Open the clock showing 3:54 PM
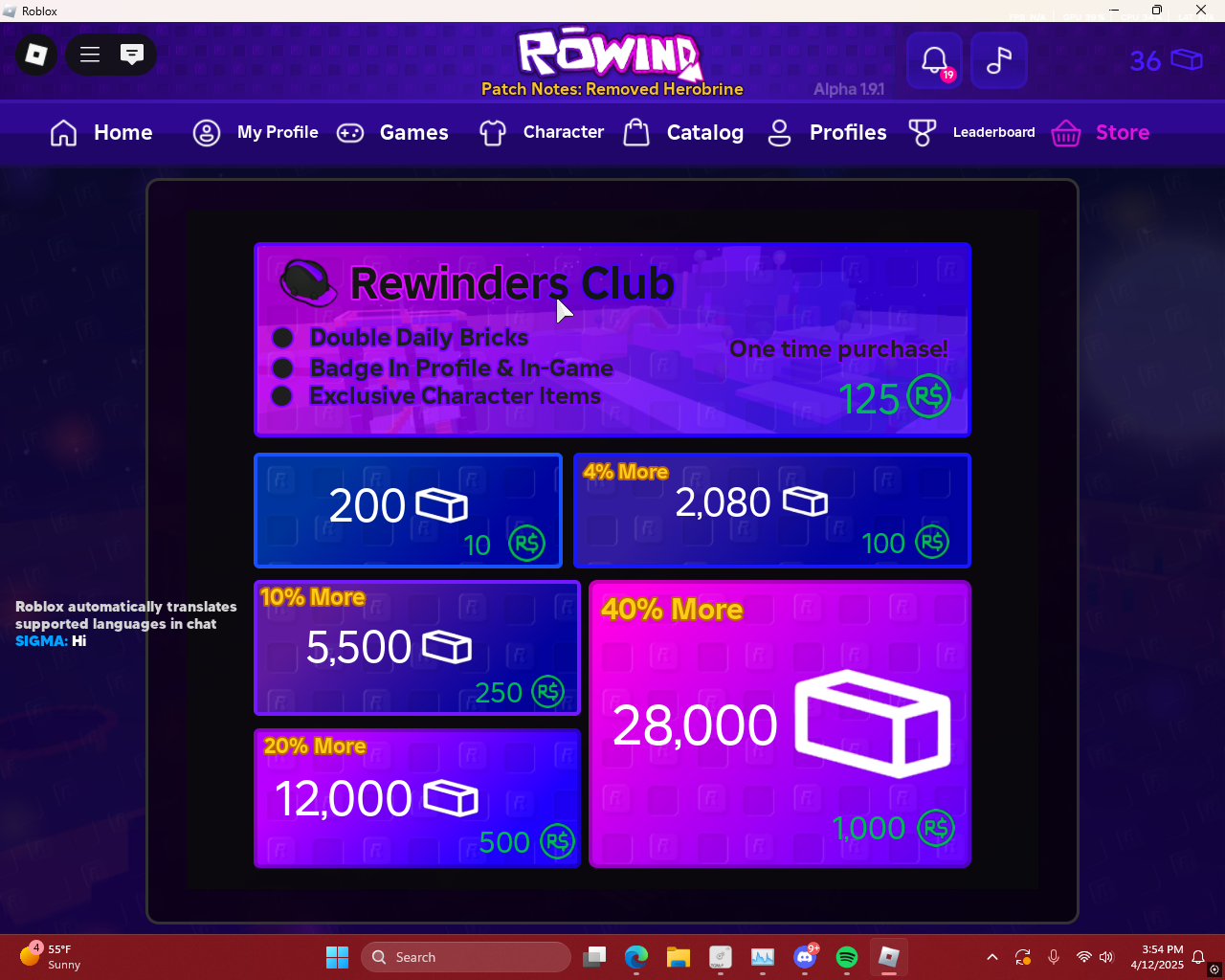The width and height of the screenshot is (1225, 980). (1157, 957)
